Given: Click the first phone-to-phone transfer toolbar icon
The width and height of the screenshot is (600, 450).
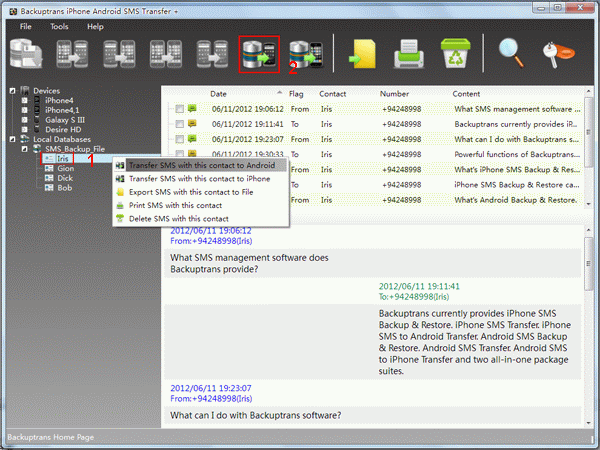Looking at the screenshot, I should click(x=72, y=54).
